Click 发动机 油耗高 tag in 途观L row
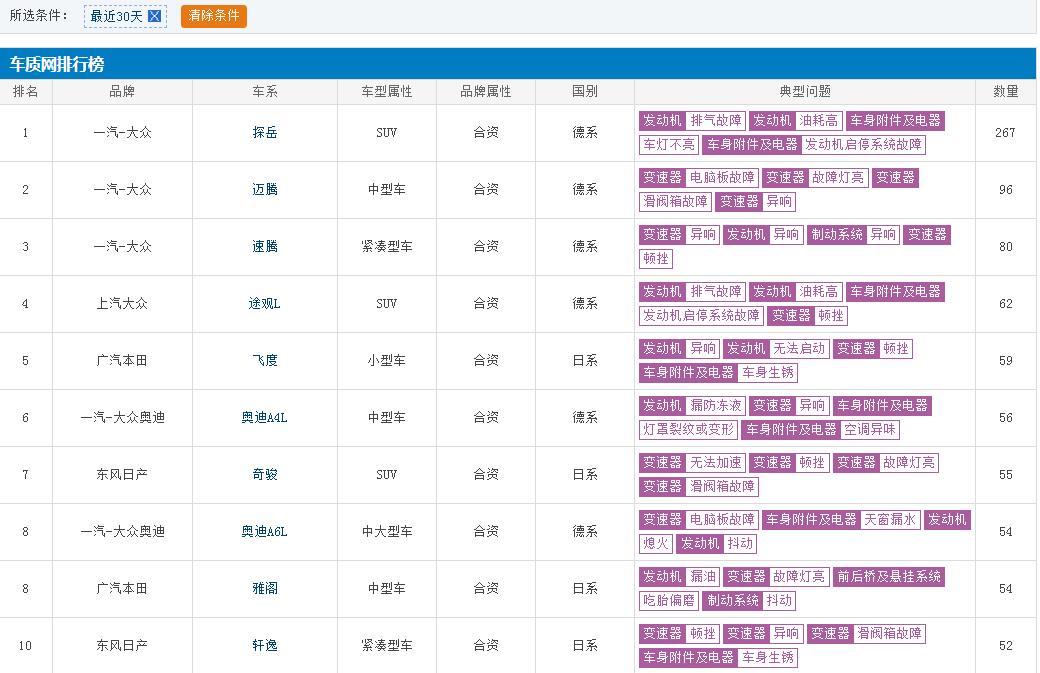The width and height of the screenshot is (1040, 673). point(796,292)
